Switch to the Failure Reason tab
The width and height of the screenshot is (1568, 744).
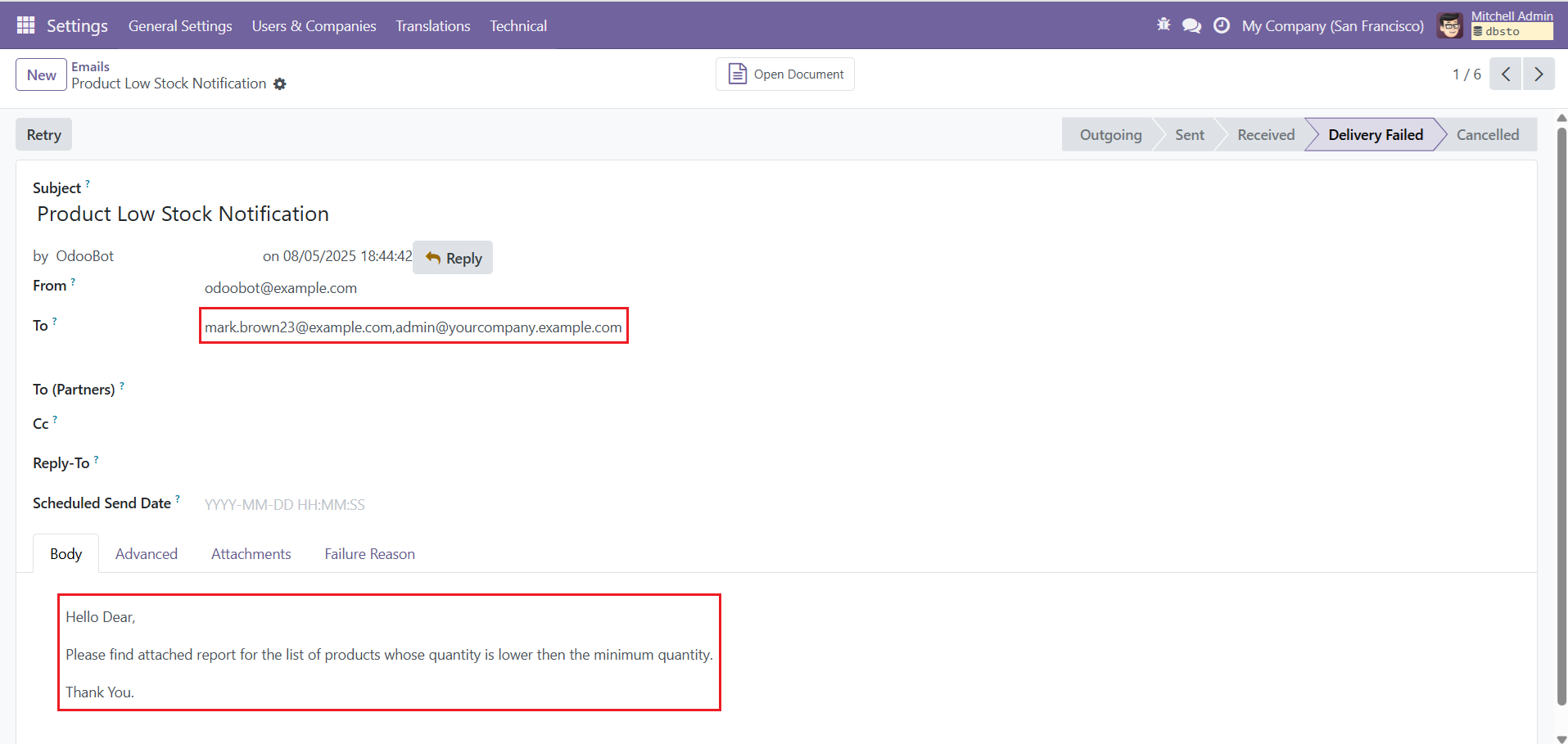pyautogui.click(x=369, y=554)
